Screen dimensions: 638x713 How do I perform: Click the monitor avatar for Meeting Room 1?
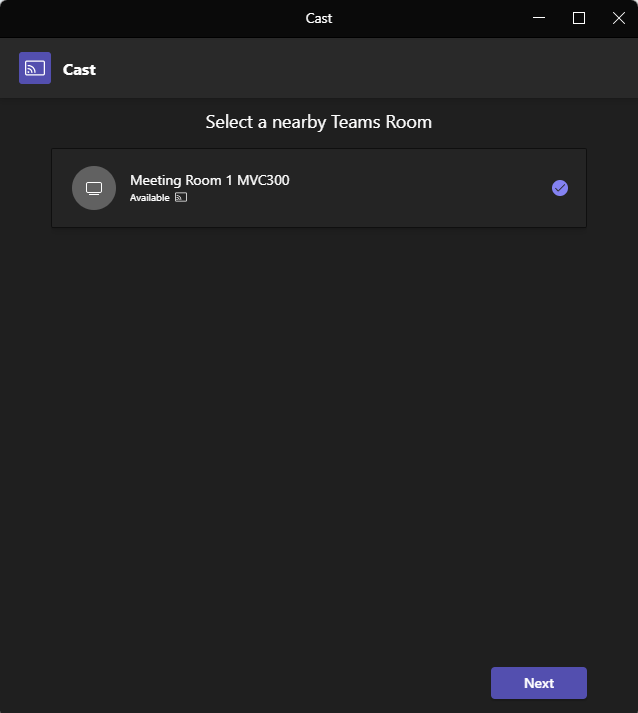point(94,188)
